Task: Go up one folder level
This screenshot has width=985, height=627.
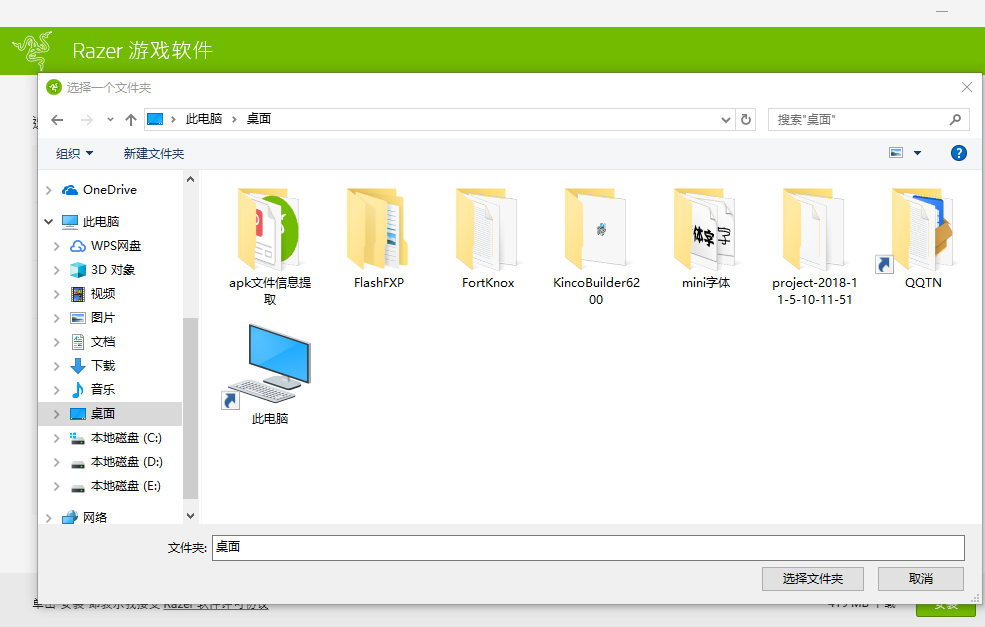Action: [131, 119]
